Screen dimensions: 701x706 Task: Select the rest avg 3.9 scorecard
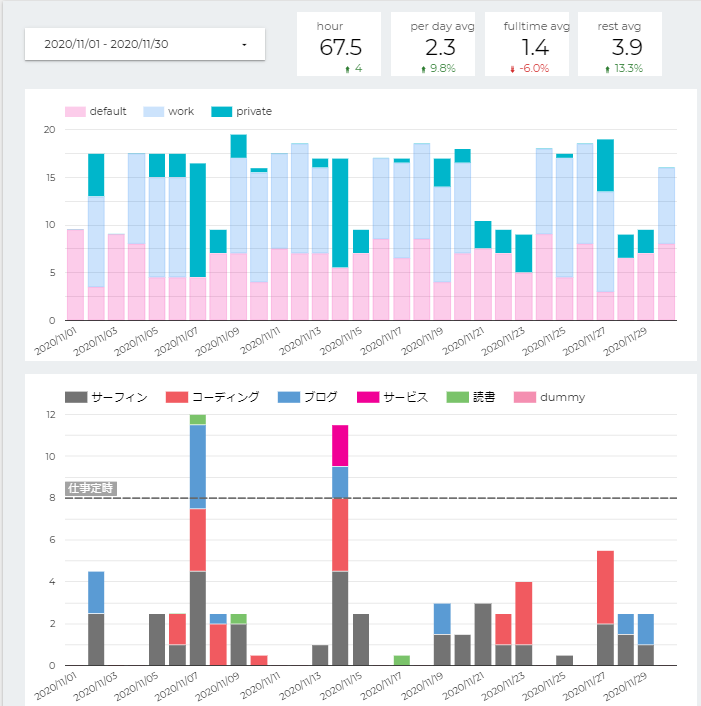pos(620,44)
